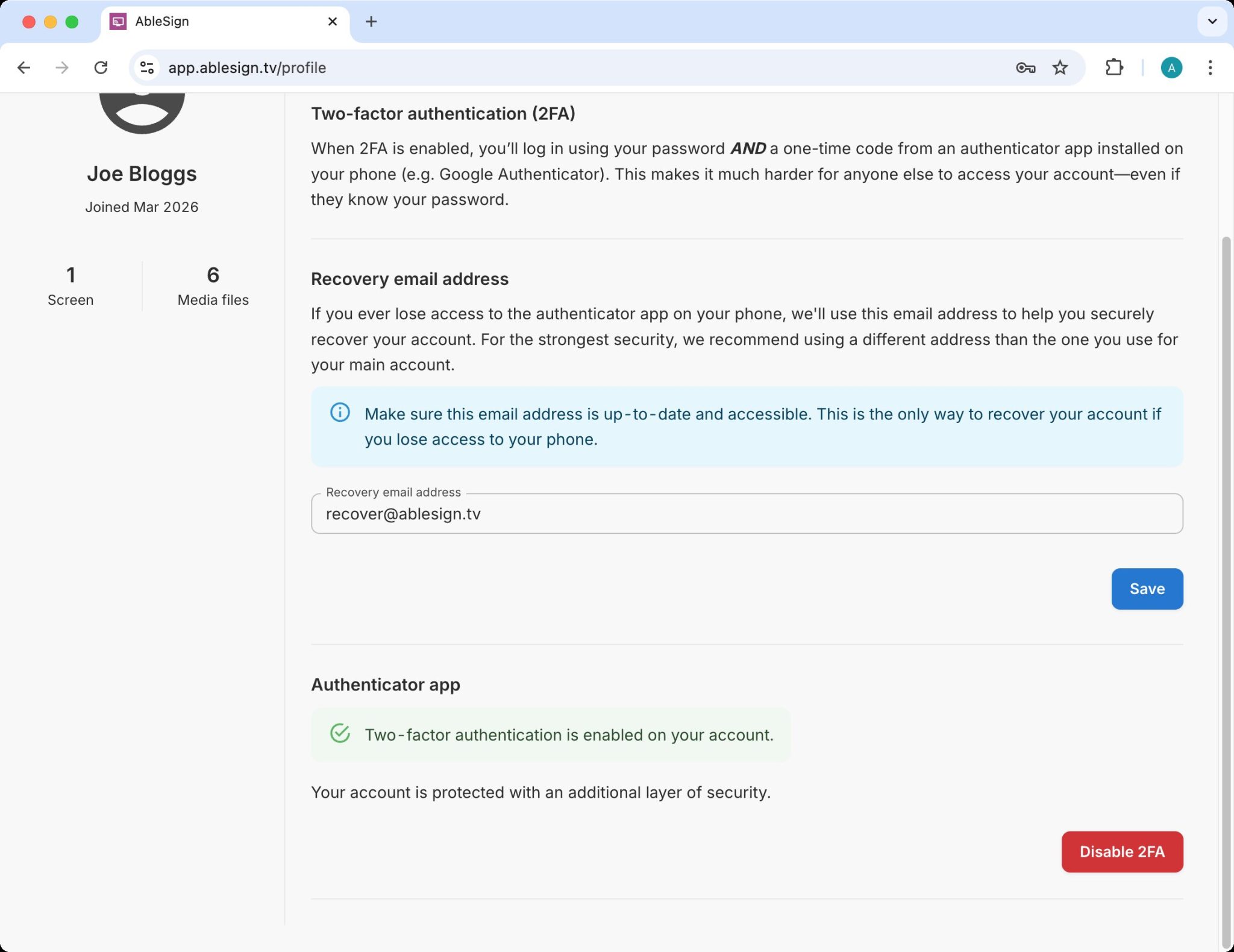Expand the tab search dropdown

pyautogui.click(x=1212, y=22)
